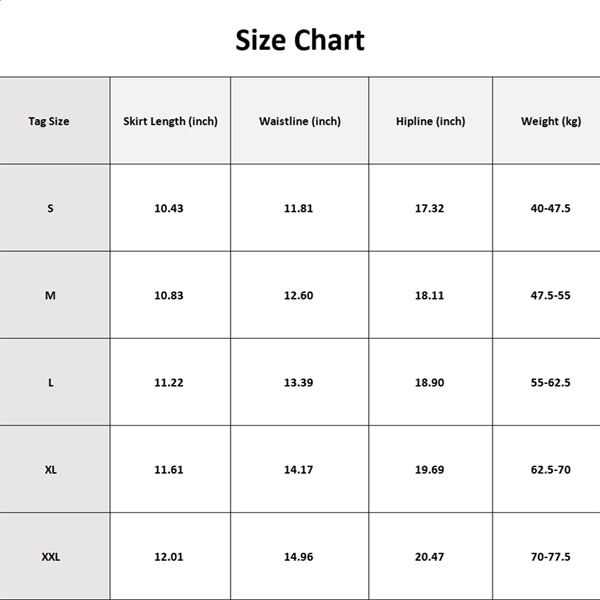Select skirt length value 10.43

point(169,208)
